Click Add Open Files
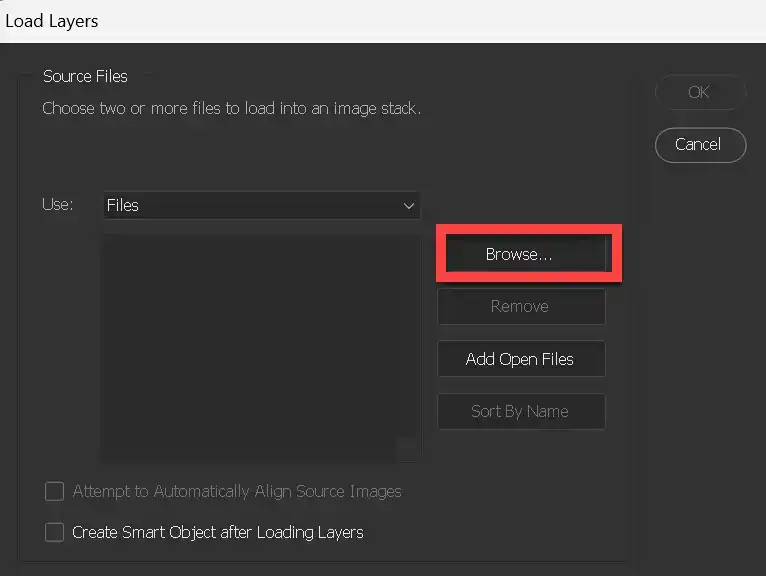 (520, 359)
